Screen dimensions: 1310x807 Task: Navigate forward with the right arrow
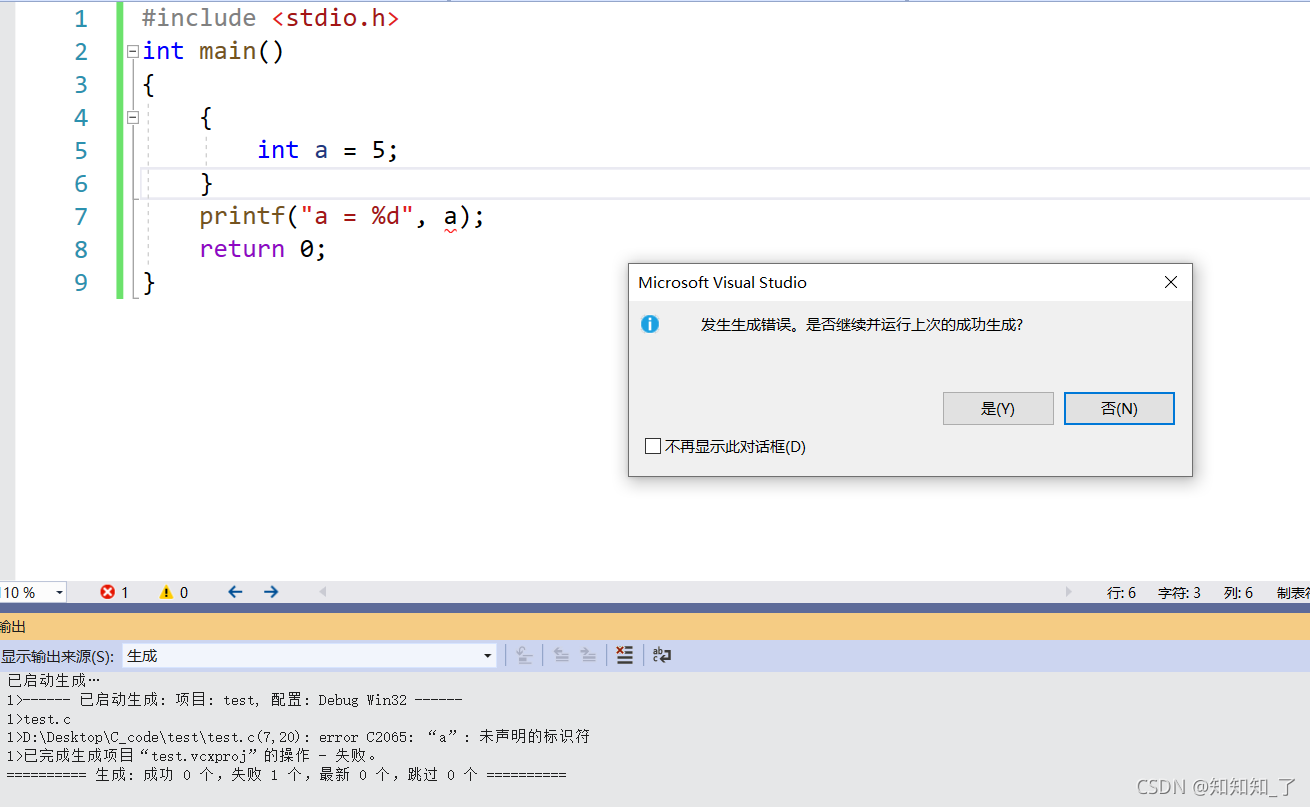coord(271,592)
